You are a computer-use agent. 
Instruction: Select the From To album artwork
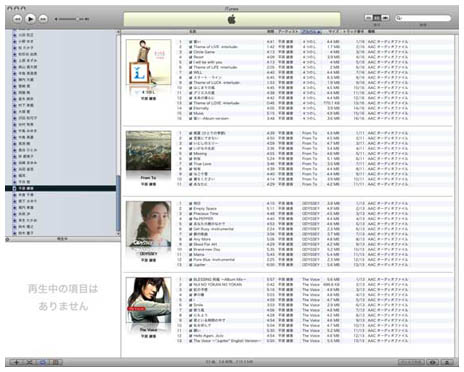pyautogui.click(x=148, y=151)
